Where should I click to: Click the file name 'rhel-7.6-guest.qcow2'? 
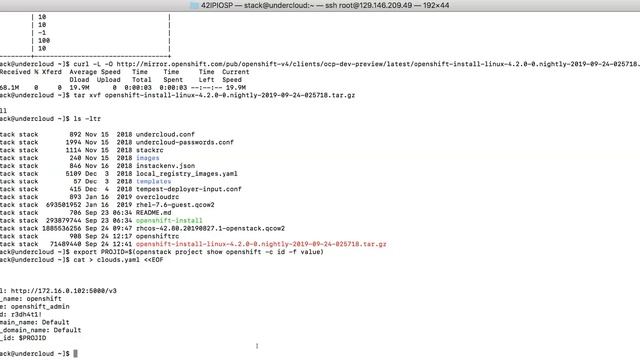[x=175, y=204]
